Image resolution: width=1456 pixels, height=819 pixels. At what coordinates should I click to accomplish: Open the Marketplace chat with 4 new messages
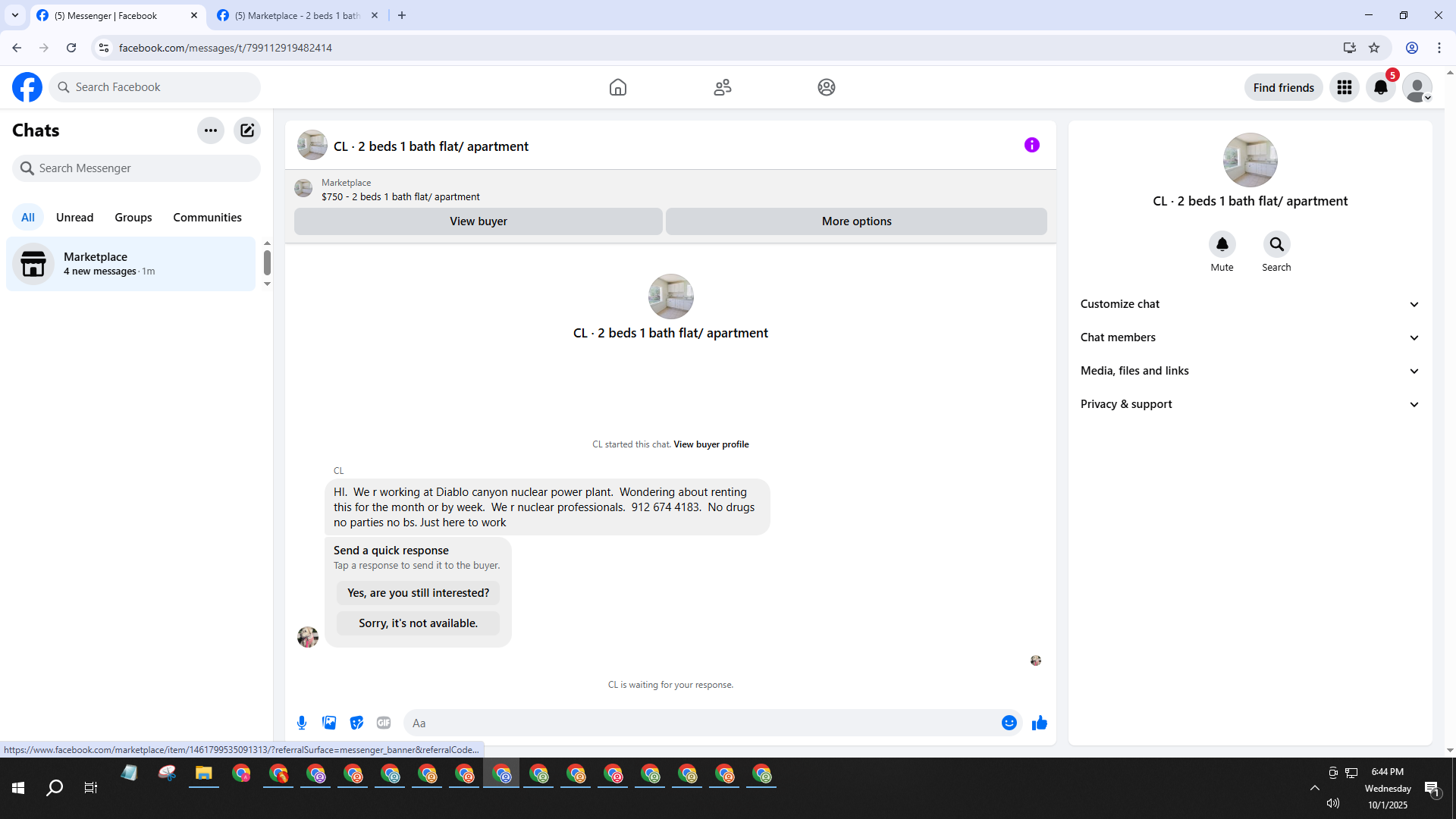130,264
